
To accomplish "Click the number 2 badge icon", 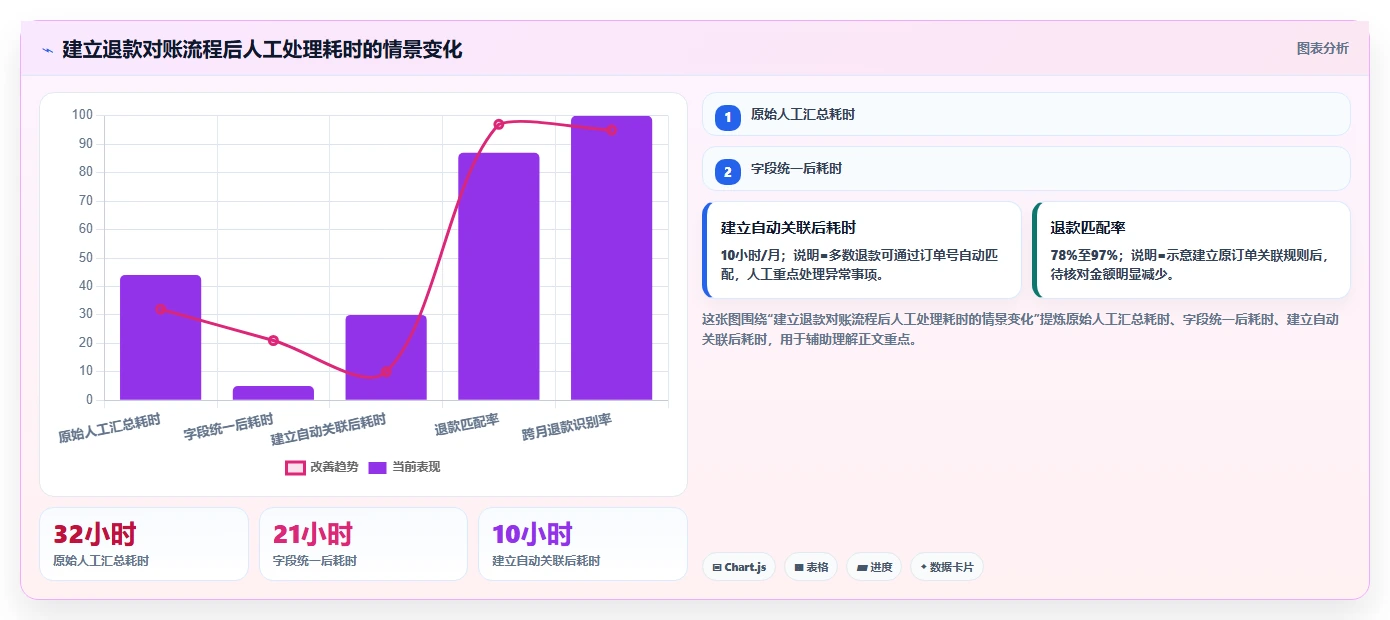I will point(728,171).
